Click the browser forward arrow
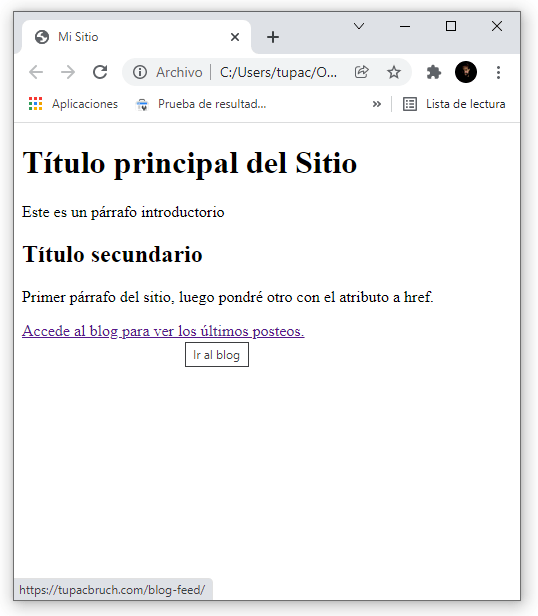 (68, 72)
